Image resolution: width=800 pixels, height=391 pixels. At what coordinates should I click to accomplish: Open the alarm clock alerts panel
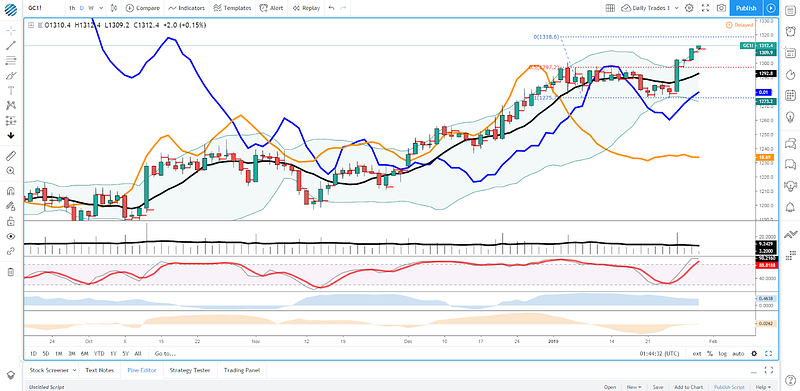[x=791, y=31]
